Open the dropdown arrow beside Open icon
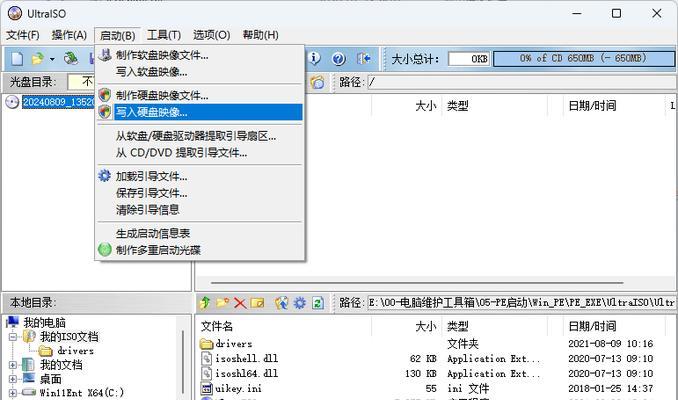678x400 pixels. [x=52, y=59]
